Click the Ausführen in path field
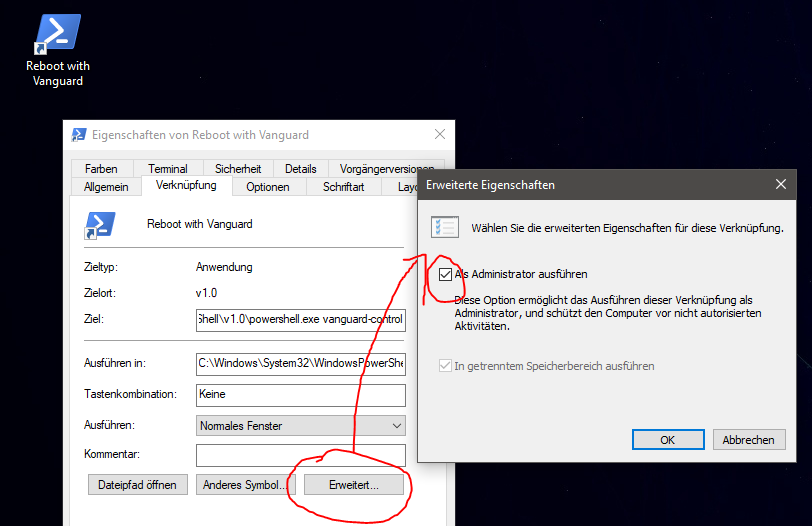Screen dimensions: 812x526 tap(300, 363)
